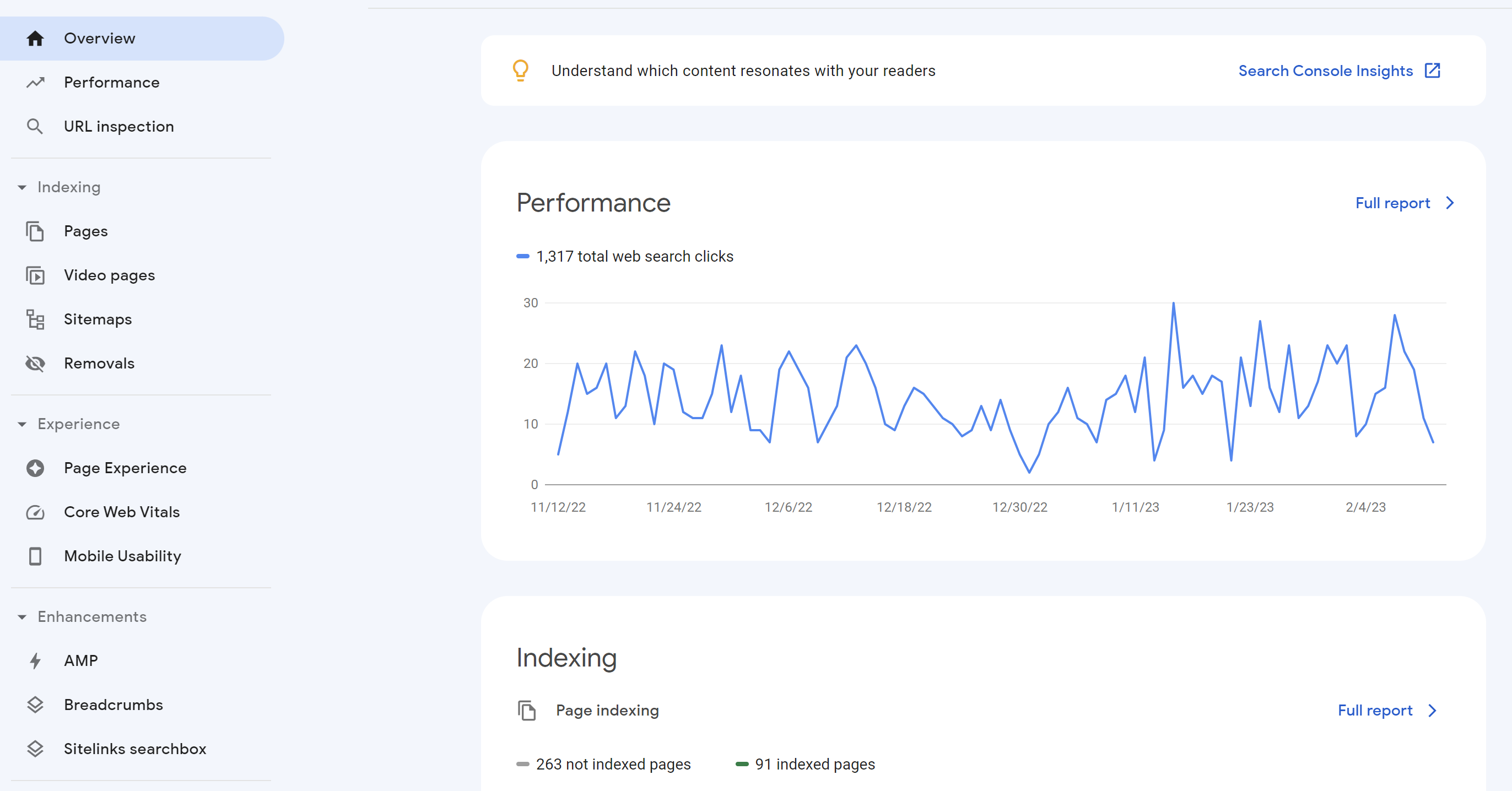Click the '91 indexed pages' text
This screenshot has width=1512, height=791.
pos(815,764)
